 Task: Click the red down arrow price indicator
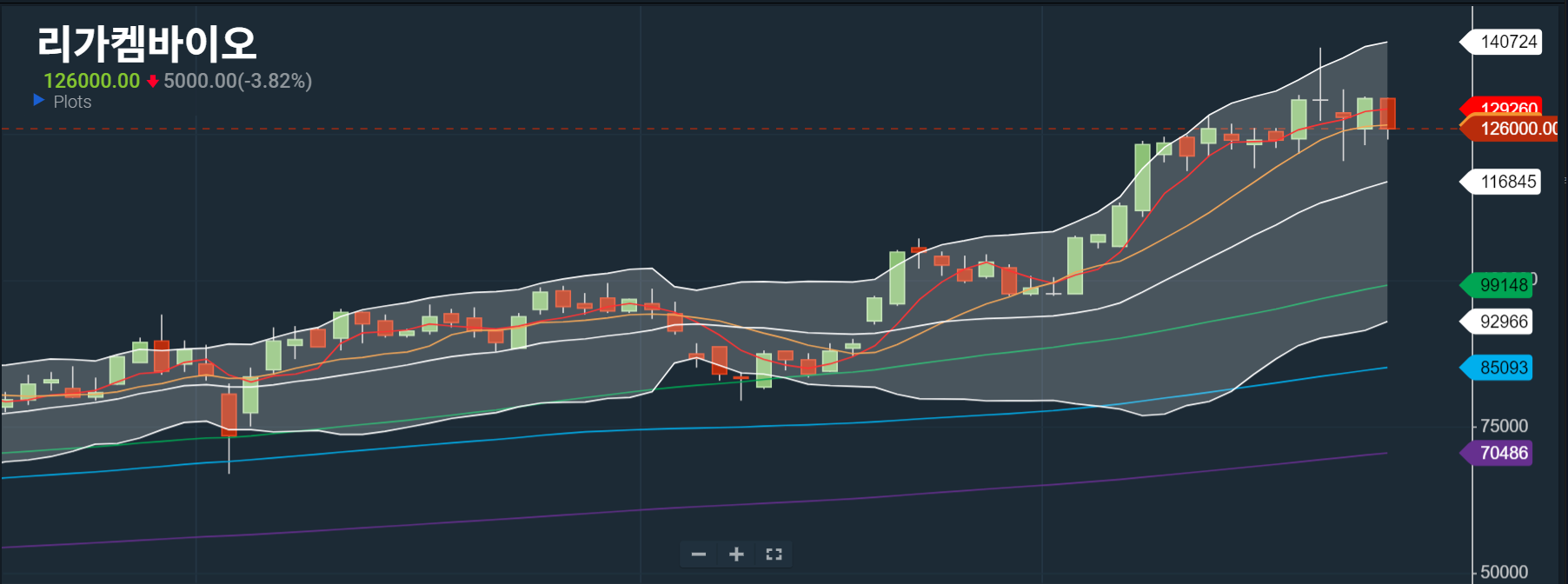pyautogui.click(x=152, y=81)
